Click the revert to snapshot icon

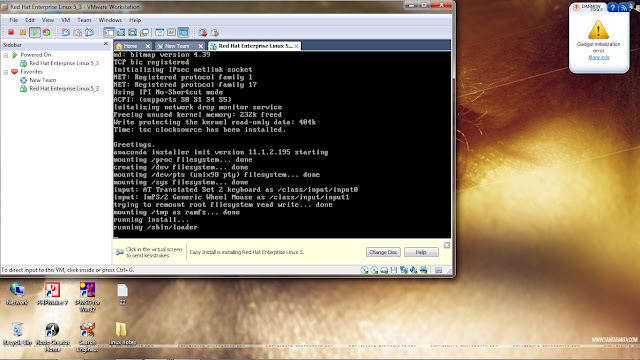[78, 32]
